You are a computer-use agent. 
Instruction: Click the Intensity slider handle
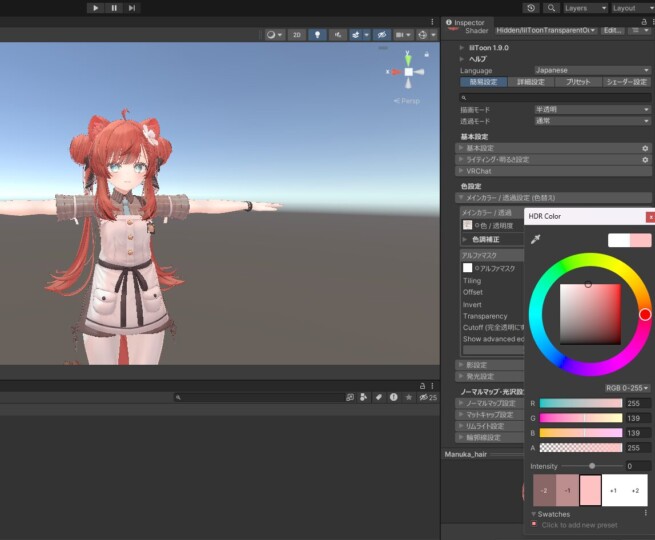[592, 466]
